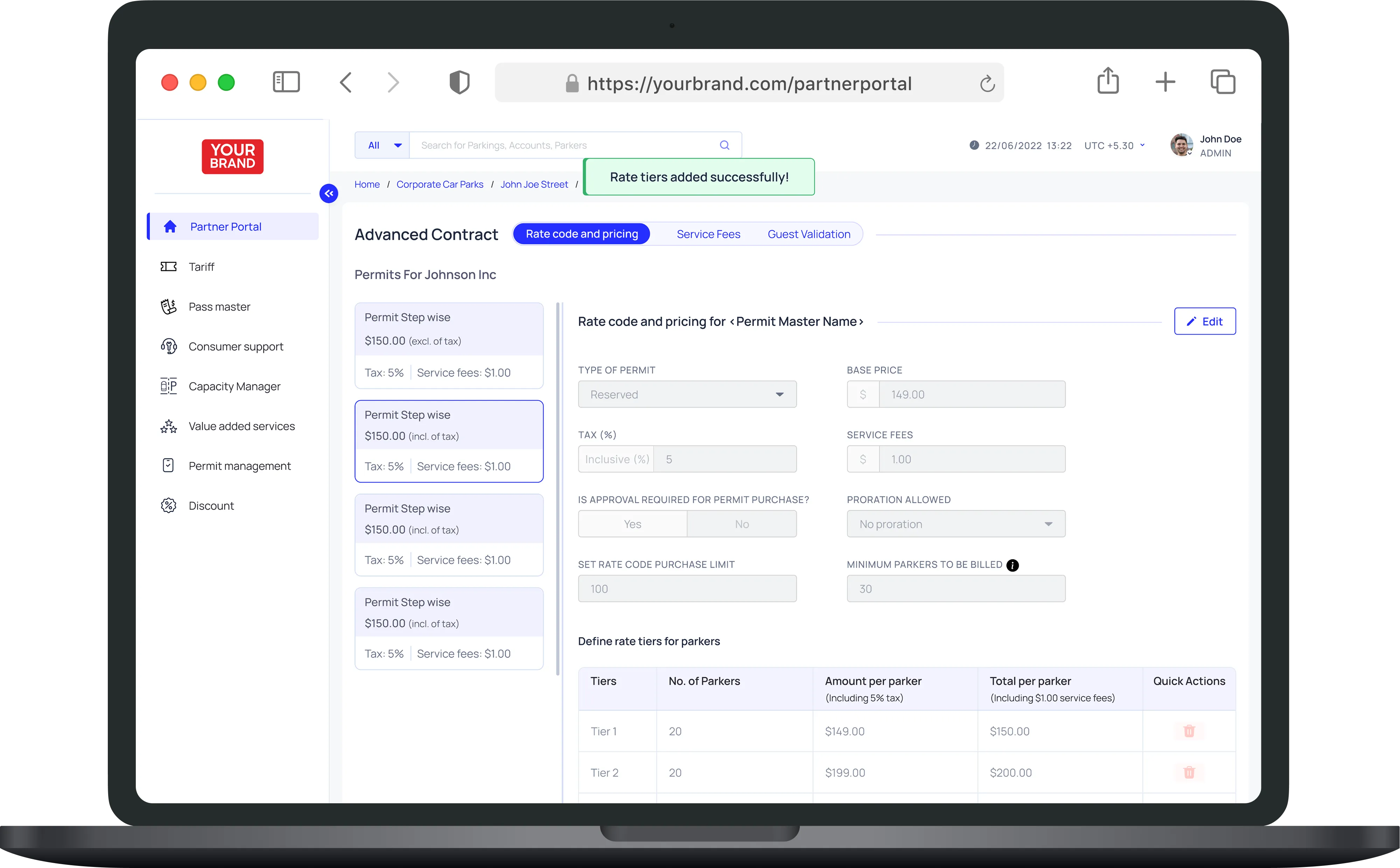1400x868 pixels.
Task: Click the Discount badge icon
Action: click(168, 505)
